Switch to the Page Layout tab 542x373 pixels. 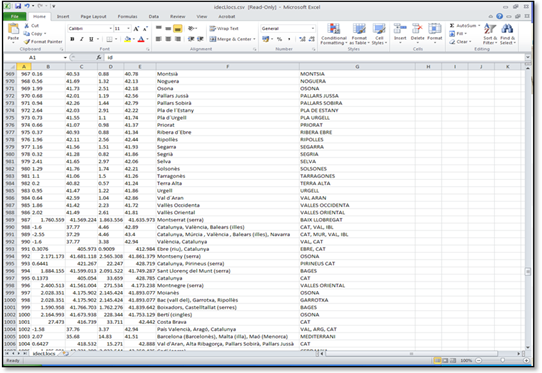pos(93,16)
